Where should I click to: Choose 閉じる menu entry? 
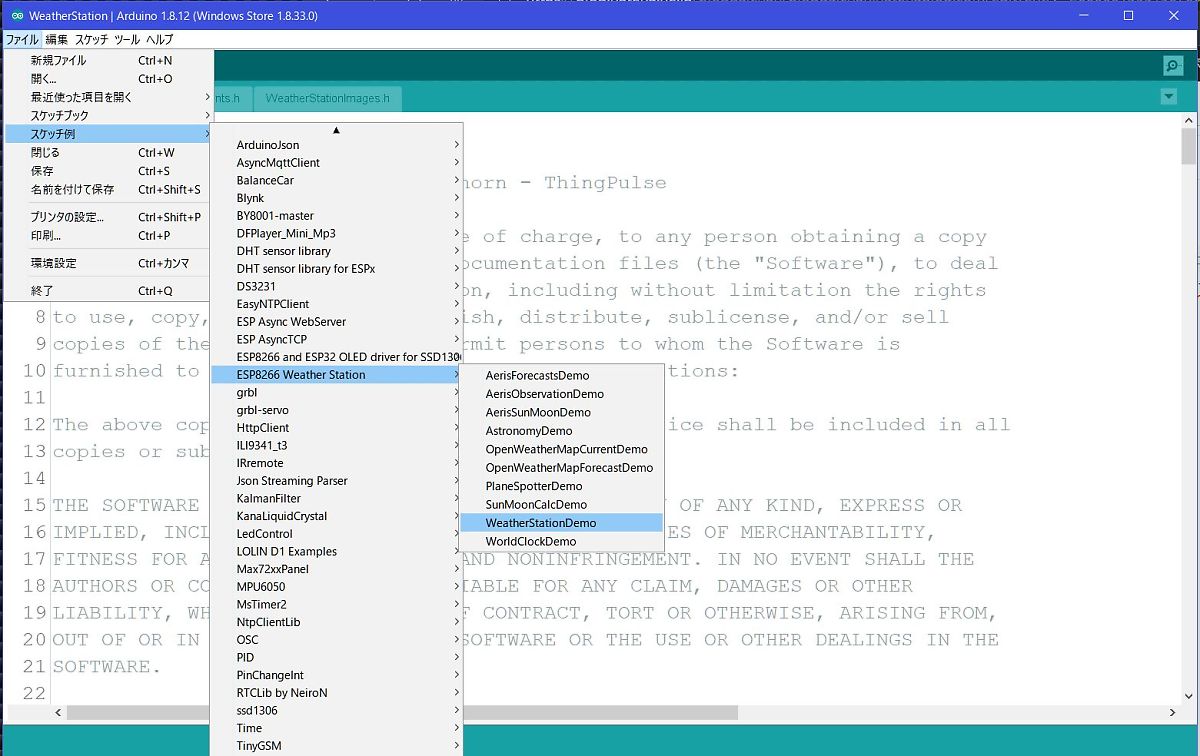pyautogui.click(x=108, y=153)
